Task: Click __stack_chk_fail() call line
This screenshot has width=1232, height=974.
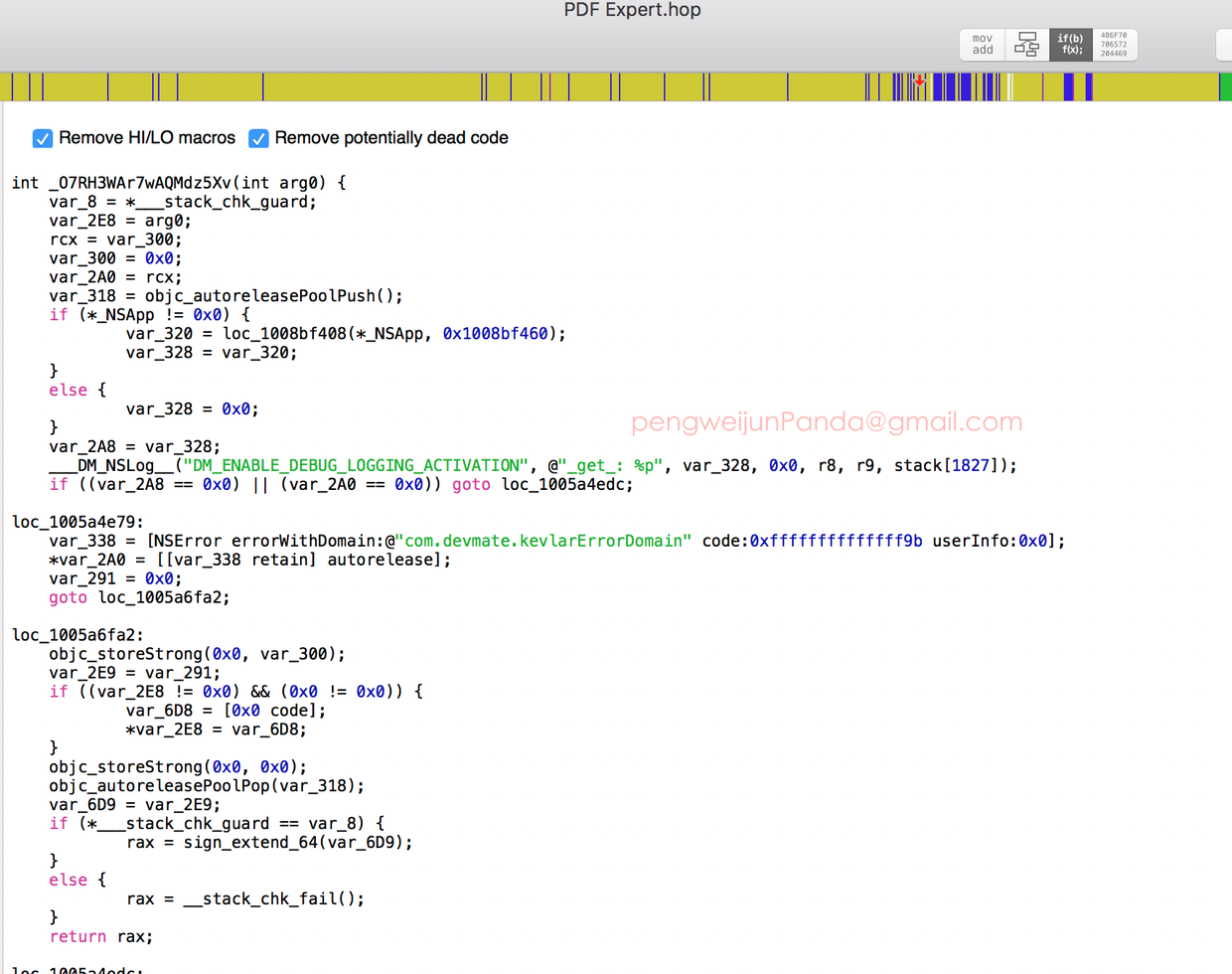Action: [245, 899]
